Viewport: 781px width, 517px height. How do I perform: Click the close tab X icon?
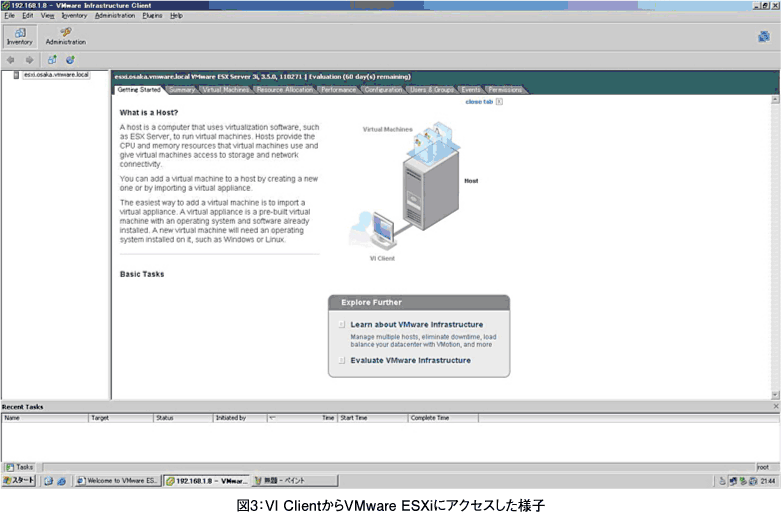[x=499, y=102]
